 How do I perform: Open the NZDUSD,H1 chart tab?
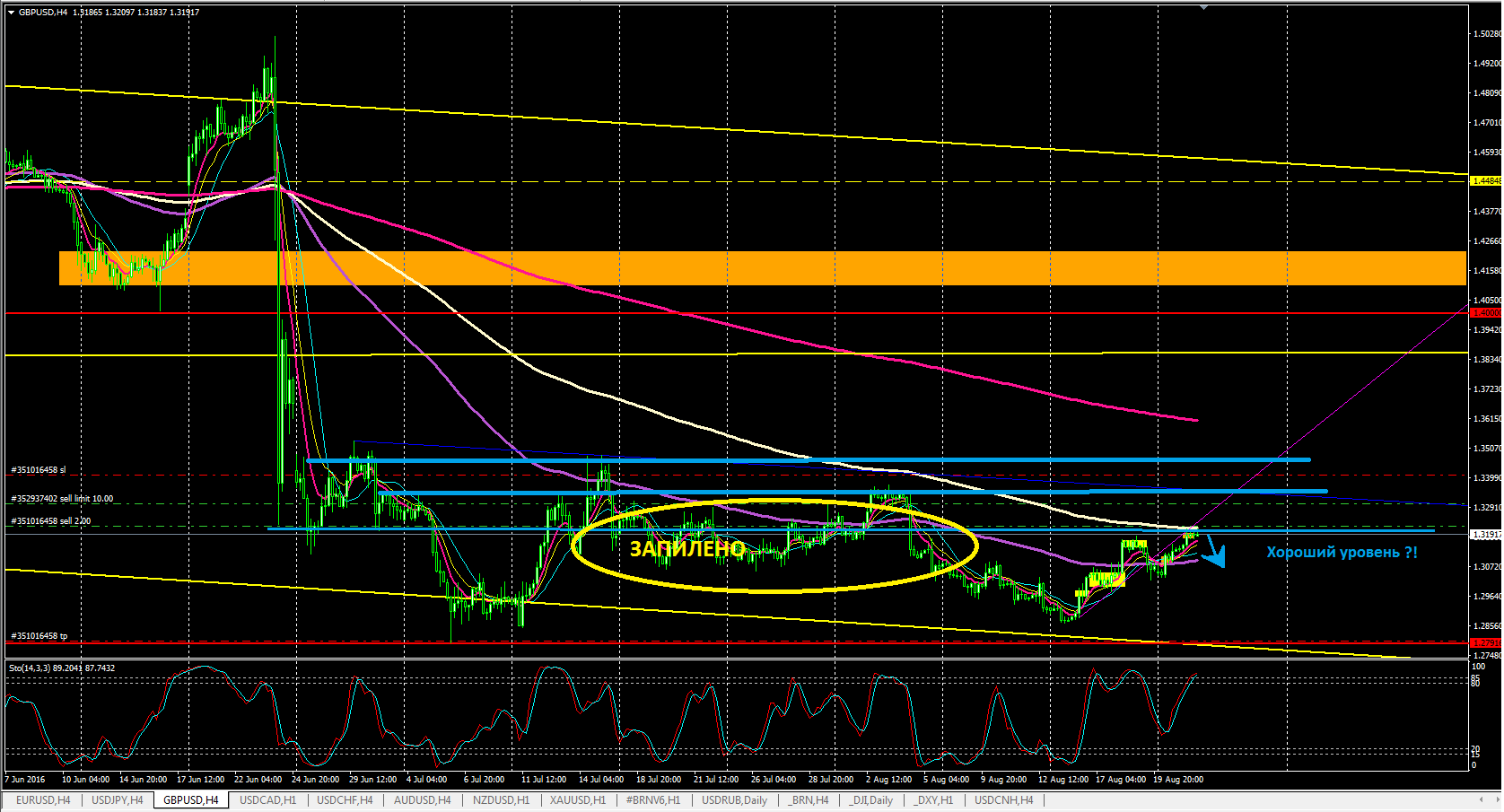point(501,800)
